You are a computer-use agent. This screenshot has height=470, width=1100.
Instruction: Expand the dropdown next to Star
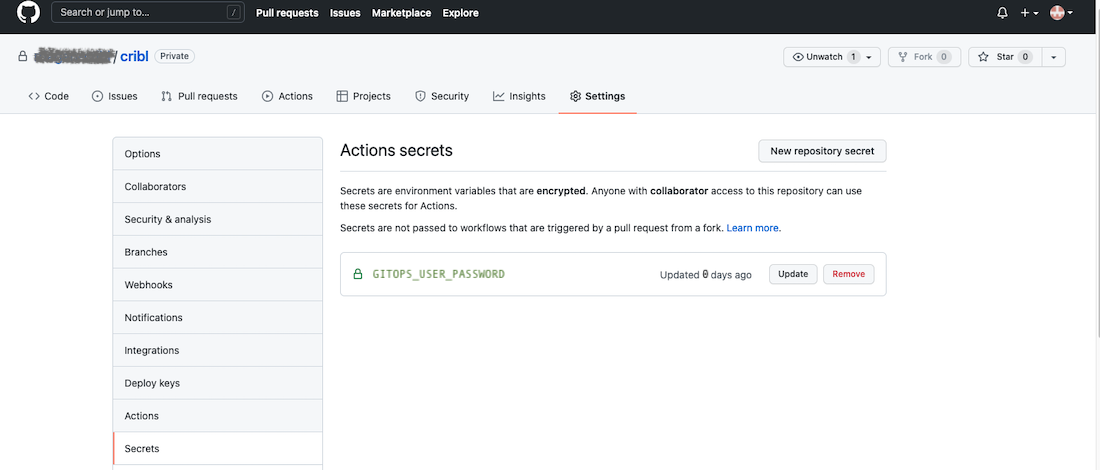(x=1054, y=57)
